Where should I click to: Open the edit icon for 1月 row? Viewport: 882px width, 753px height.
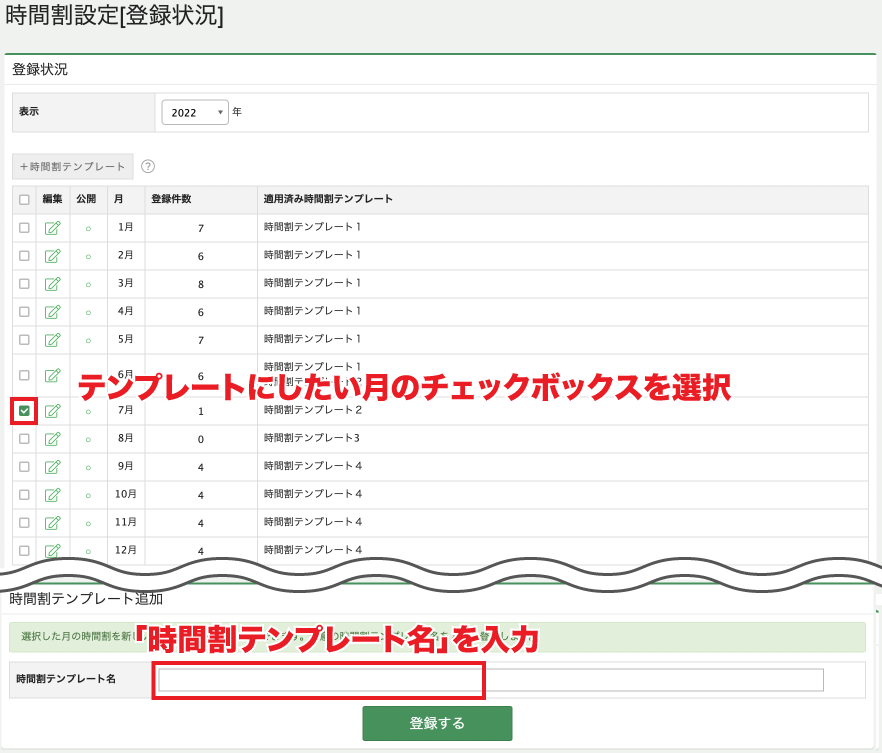[52, 228]
